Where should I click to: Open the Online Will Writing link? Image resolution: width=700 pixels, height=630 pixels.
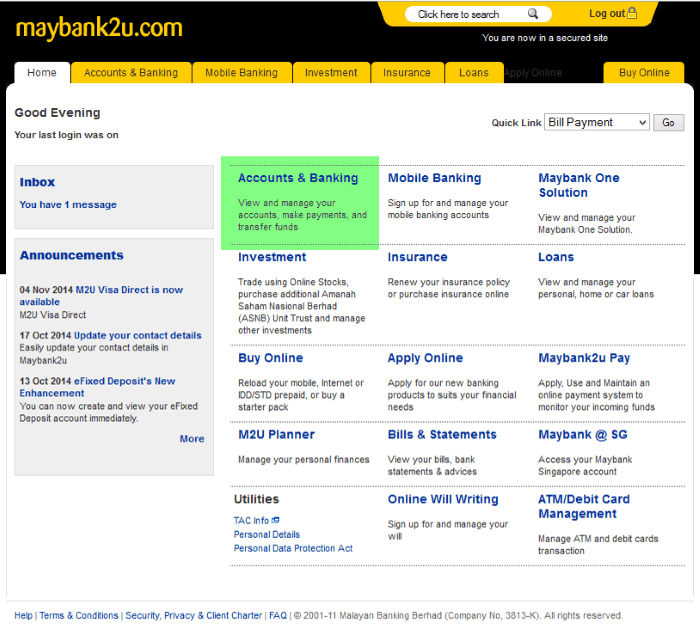click(x=443, y=499)
